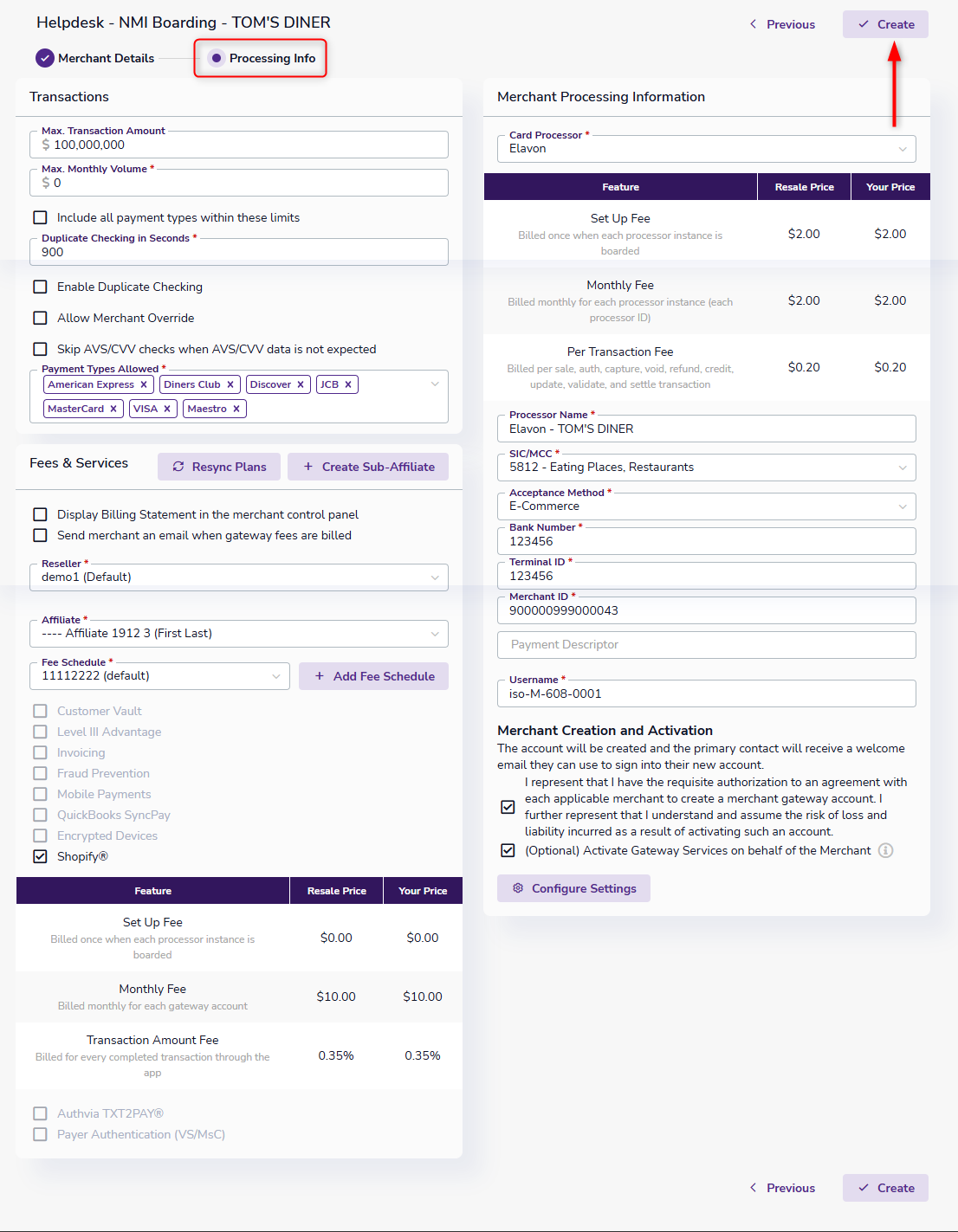This screenshot has height=1232, width=958.
Task: Go back to the Merchant Details step
Action: tap(95, 58)
